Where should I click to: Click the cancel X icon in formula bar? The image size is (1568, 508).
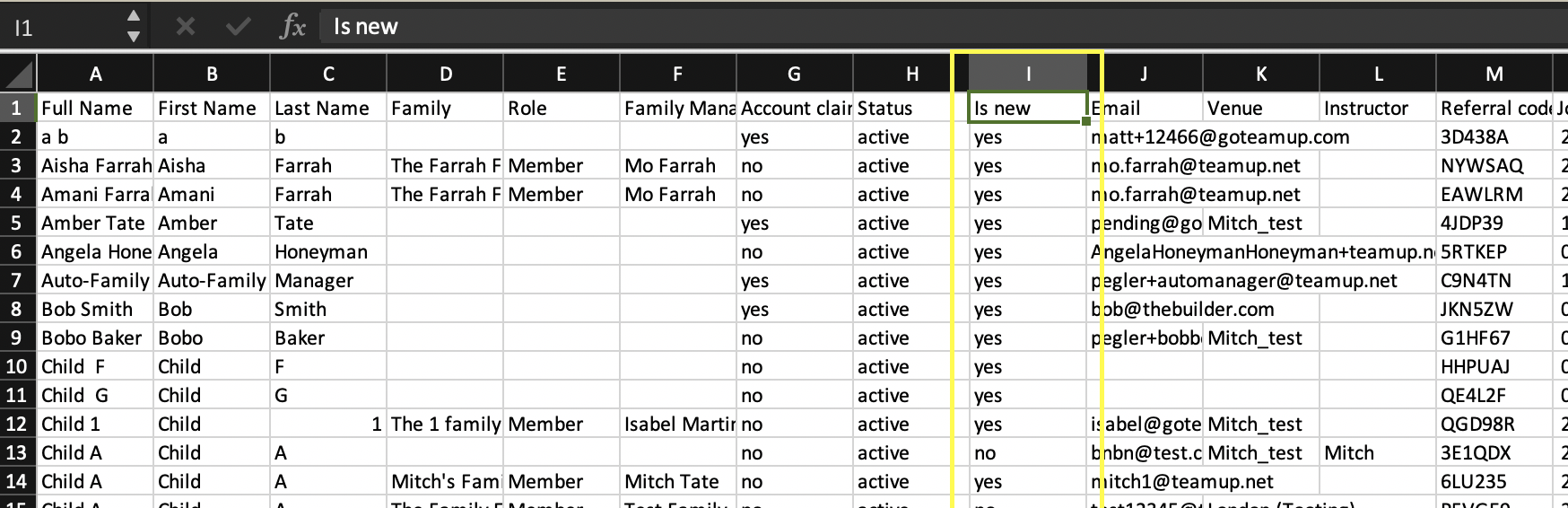pos(186,26)
